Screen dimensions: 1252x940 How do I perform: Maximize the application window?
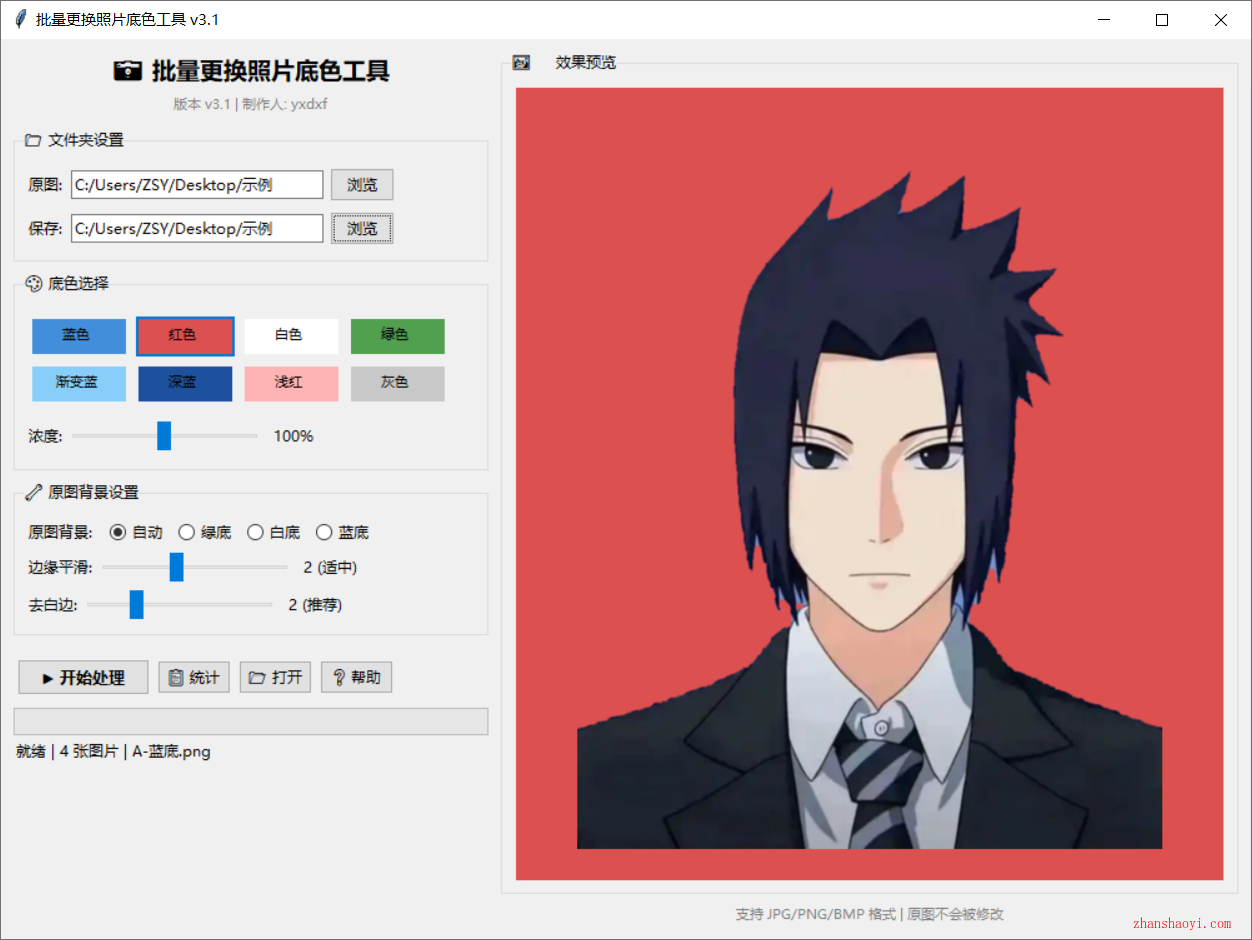pos(1162,20)
